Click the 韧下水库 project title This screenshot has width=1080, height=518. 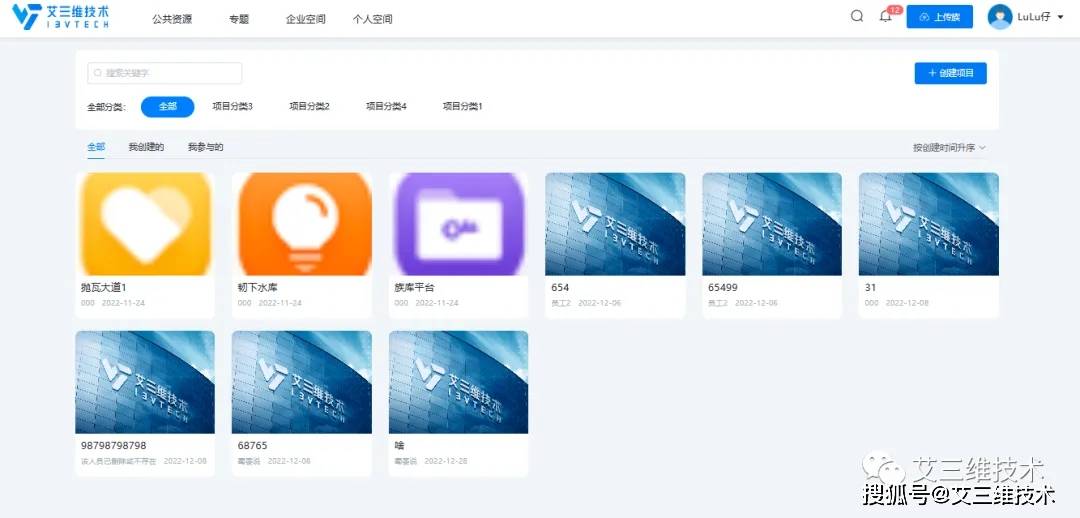(258, 287)
